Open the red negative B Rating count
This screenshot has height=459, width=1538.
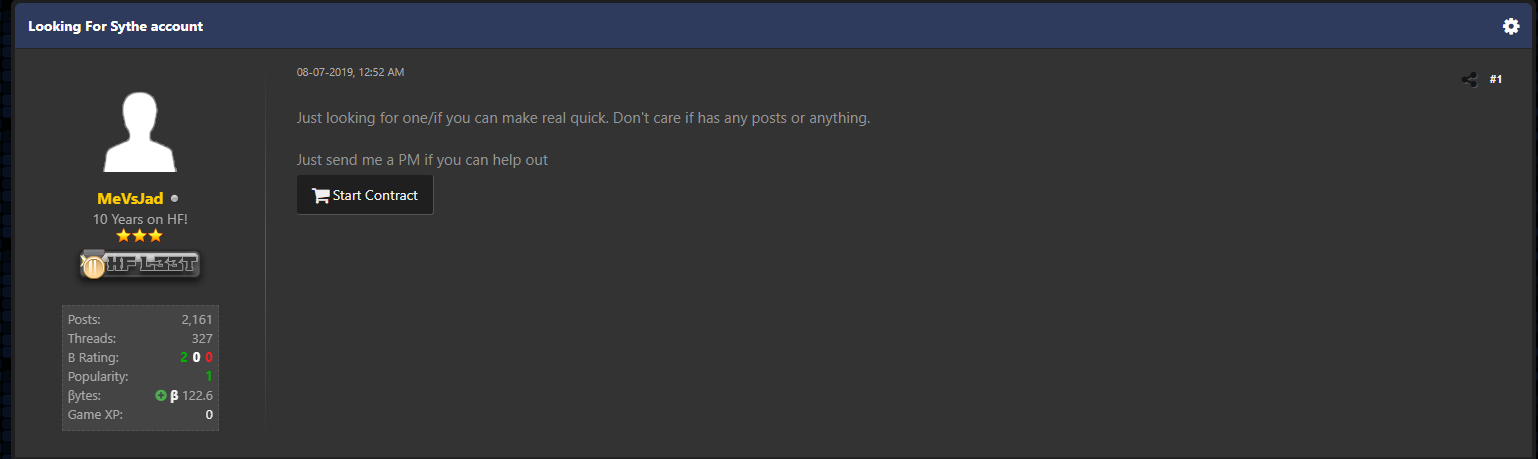point(208,358)
